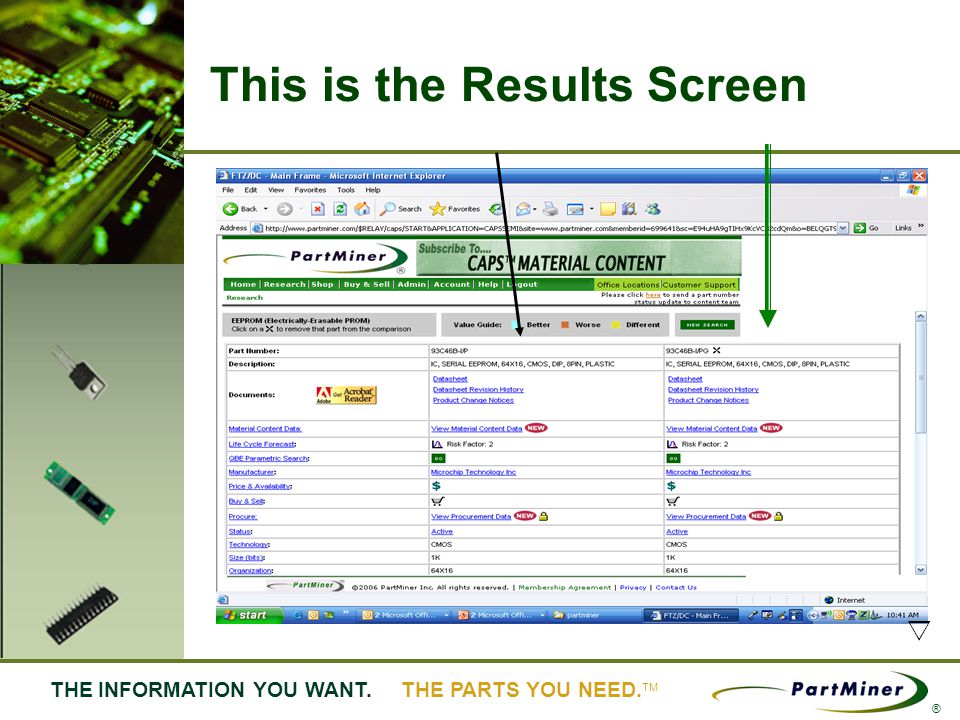Open first View Material Content Data link
The width and height of the screenshot is (960, 720).
(x=476, y=429)
